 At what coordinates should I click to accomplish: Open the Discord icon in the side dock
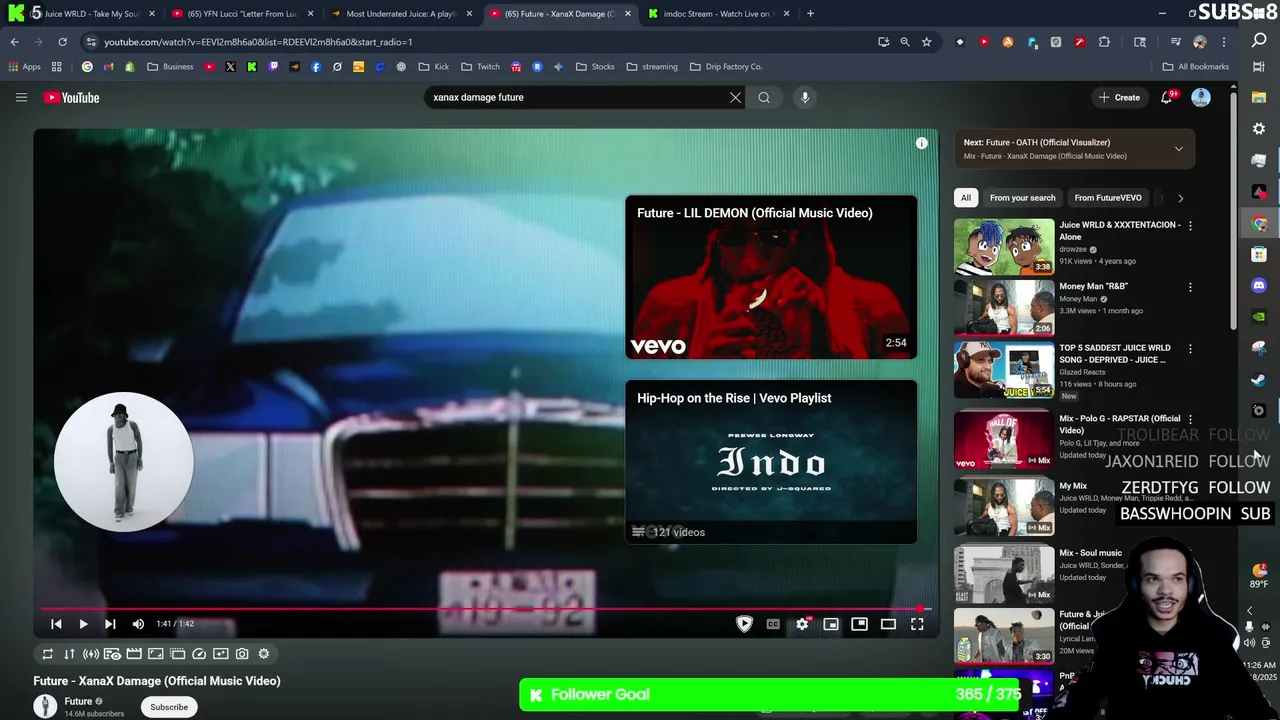[1259, 286]
